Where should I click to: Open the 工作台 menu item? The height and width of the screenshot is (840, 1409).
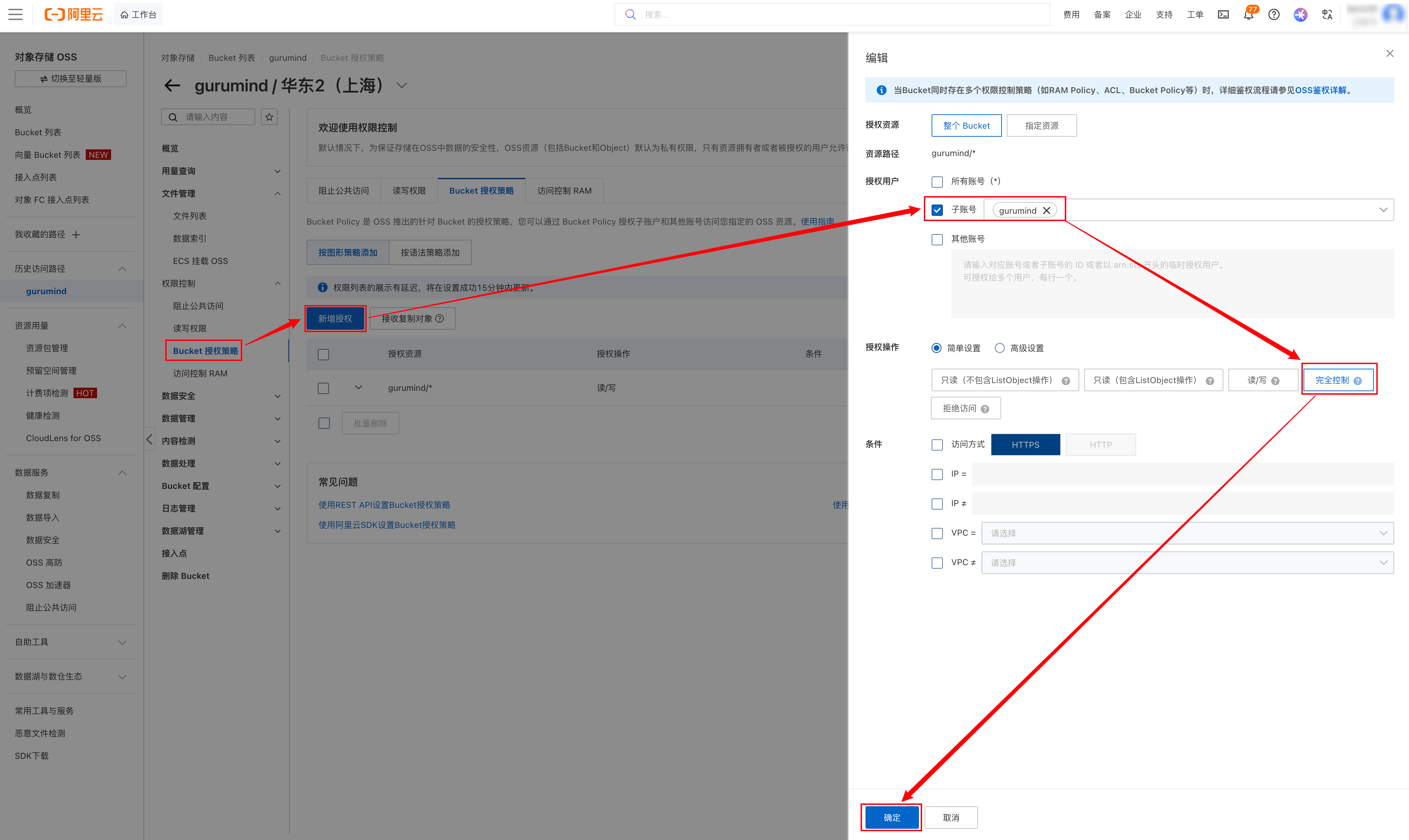point(138,14)
